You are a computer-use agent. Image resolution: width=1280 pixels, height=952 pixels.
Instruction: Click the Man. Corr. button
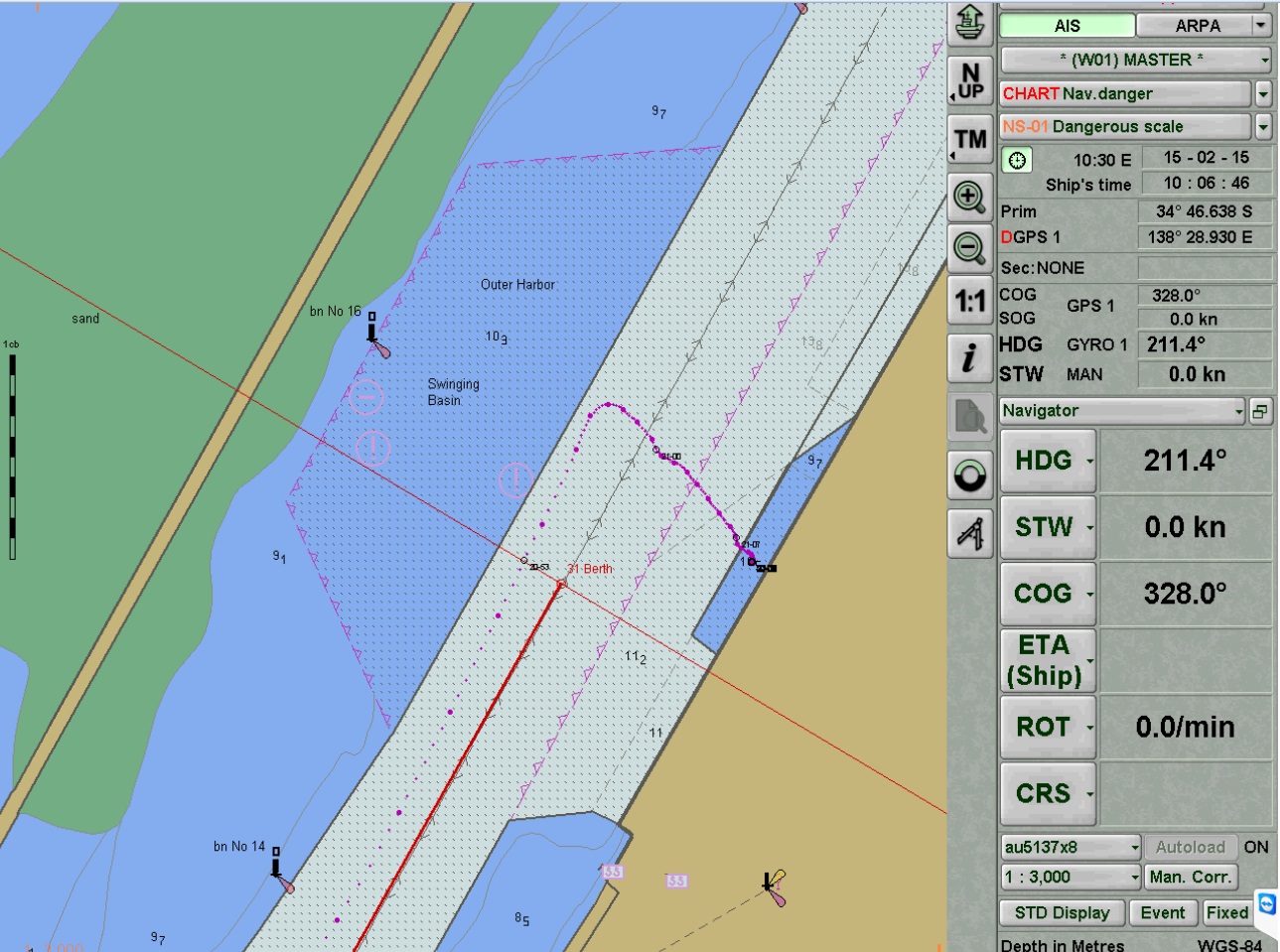tap(1191, 878)
